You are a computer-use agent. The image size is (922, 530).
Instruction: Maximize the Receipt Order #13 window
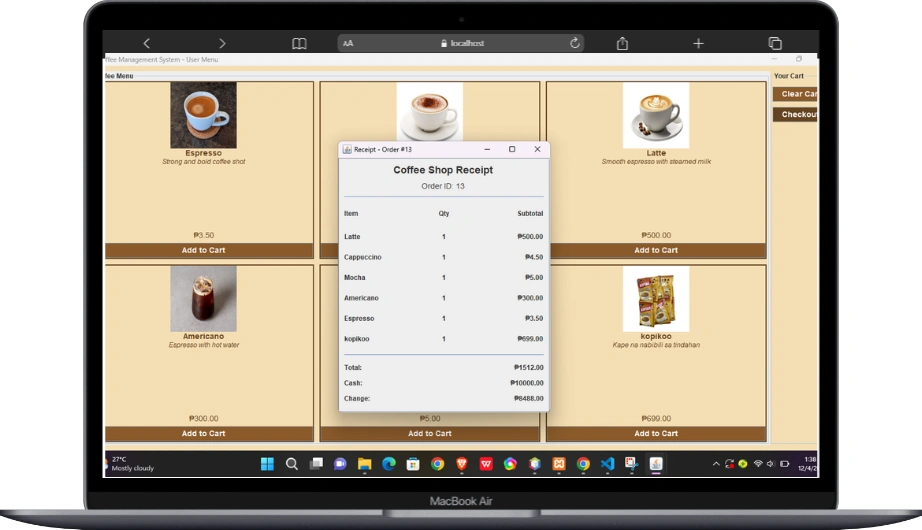(x=512, y=149)
